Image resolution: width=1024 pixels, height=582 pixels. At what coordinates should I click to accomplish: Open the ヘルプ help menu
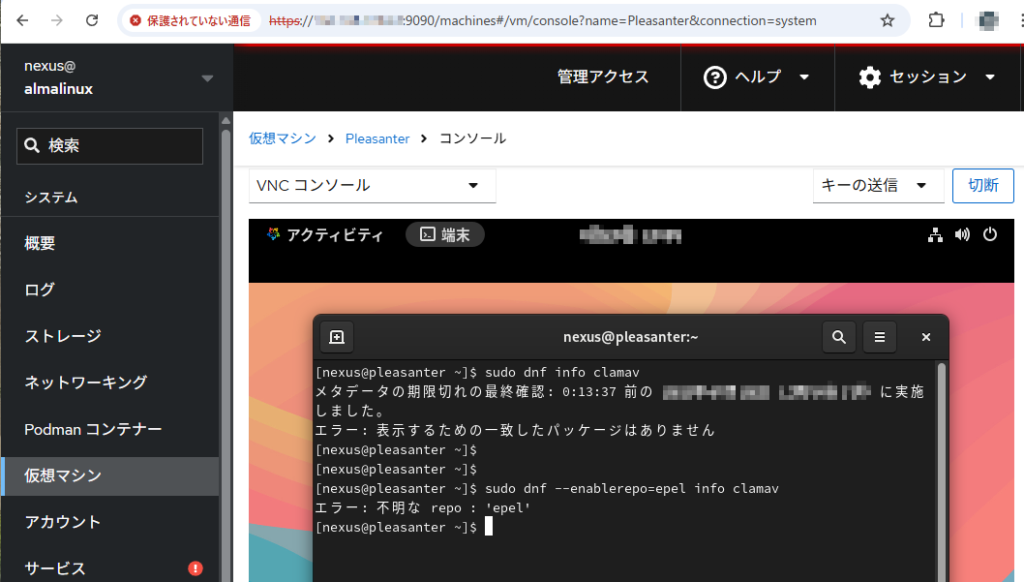757,77
